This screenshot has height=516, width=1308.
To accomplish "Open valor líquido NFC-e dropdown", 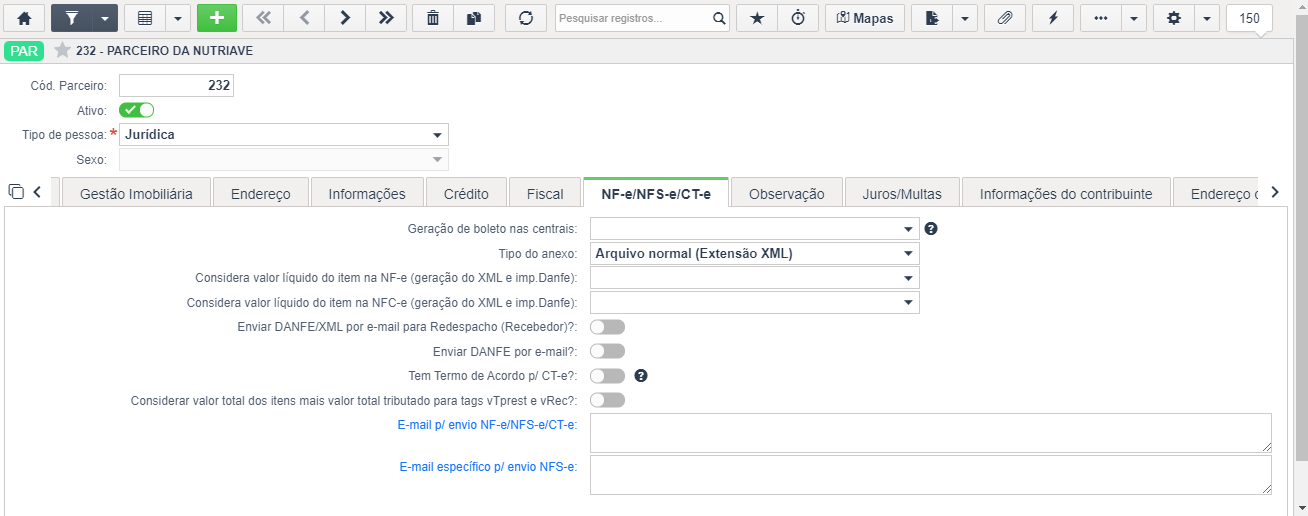I will coord(755,302).
